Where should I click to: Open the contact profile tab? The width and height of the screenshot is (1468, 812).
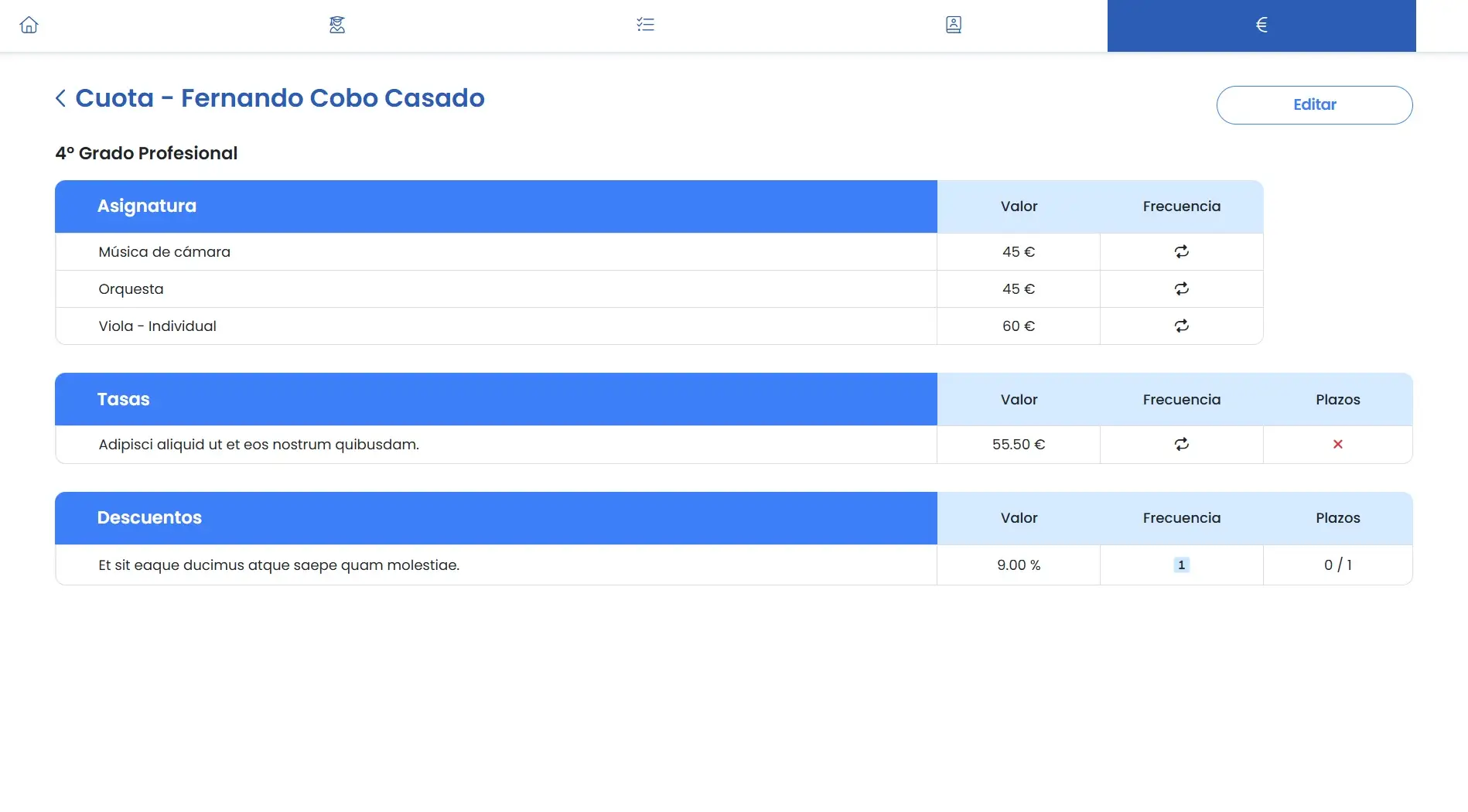[x=953, y=25]
